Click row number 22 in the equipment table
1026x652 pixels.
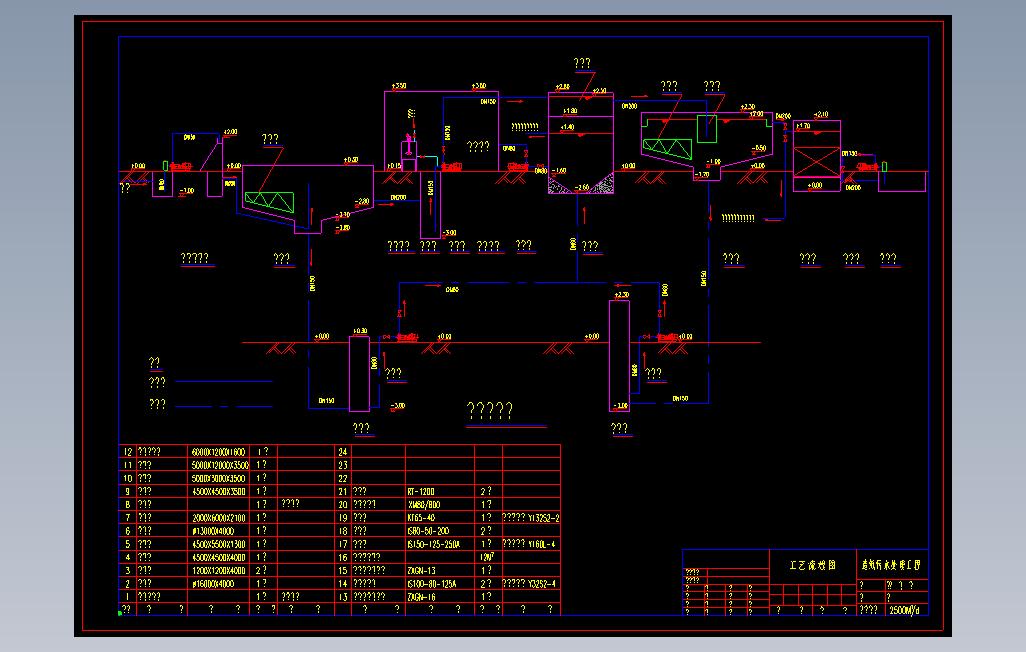pos(343,479)
